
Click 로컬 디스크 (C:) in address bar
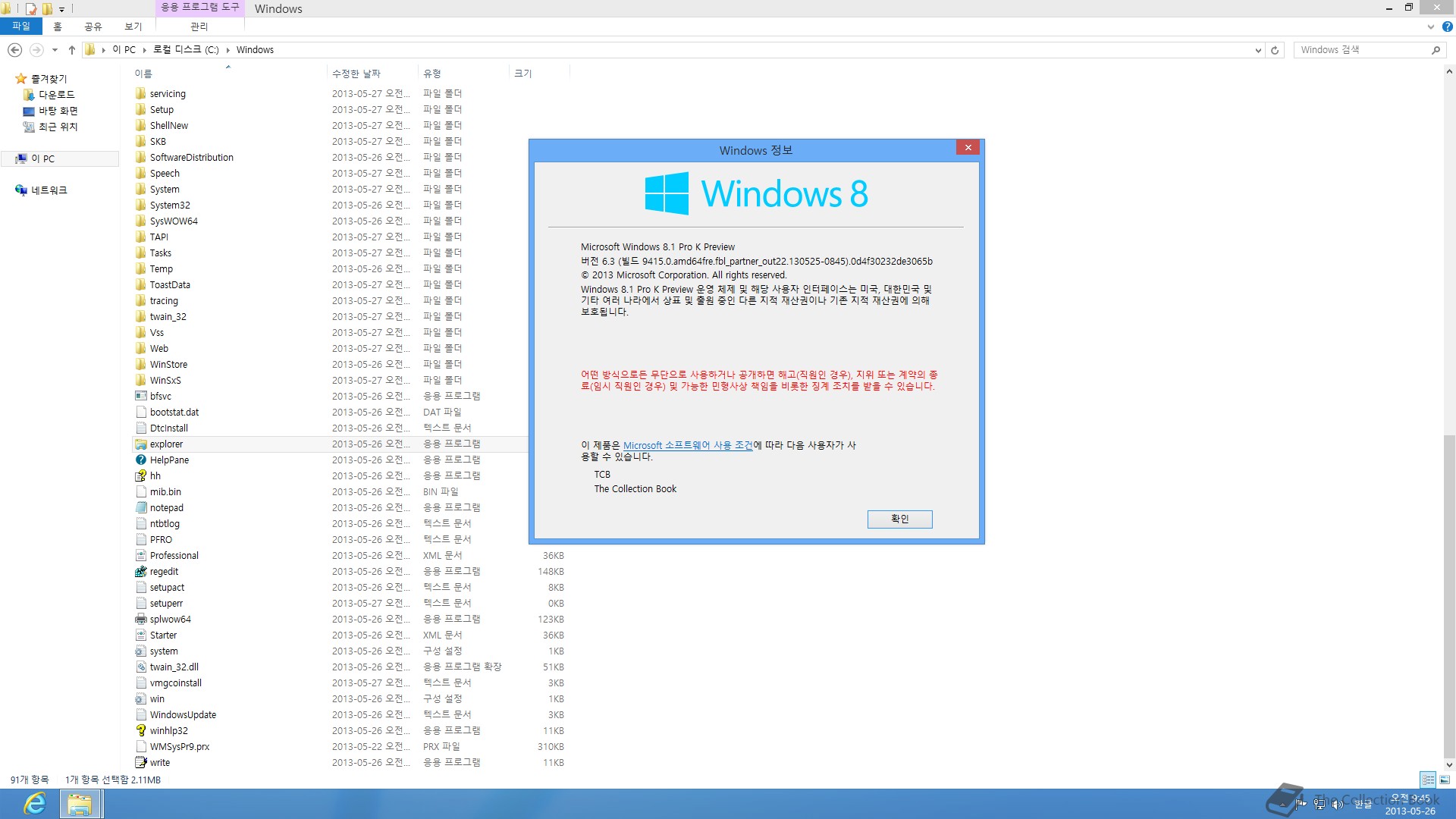pos(186,50)
